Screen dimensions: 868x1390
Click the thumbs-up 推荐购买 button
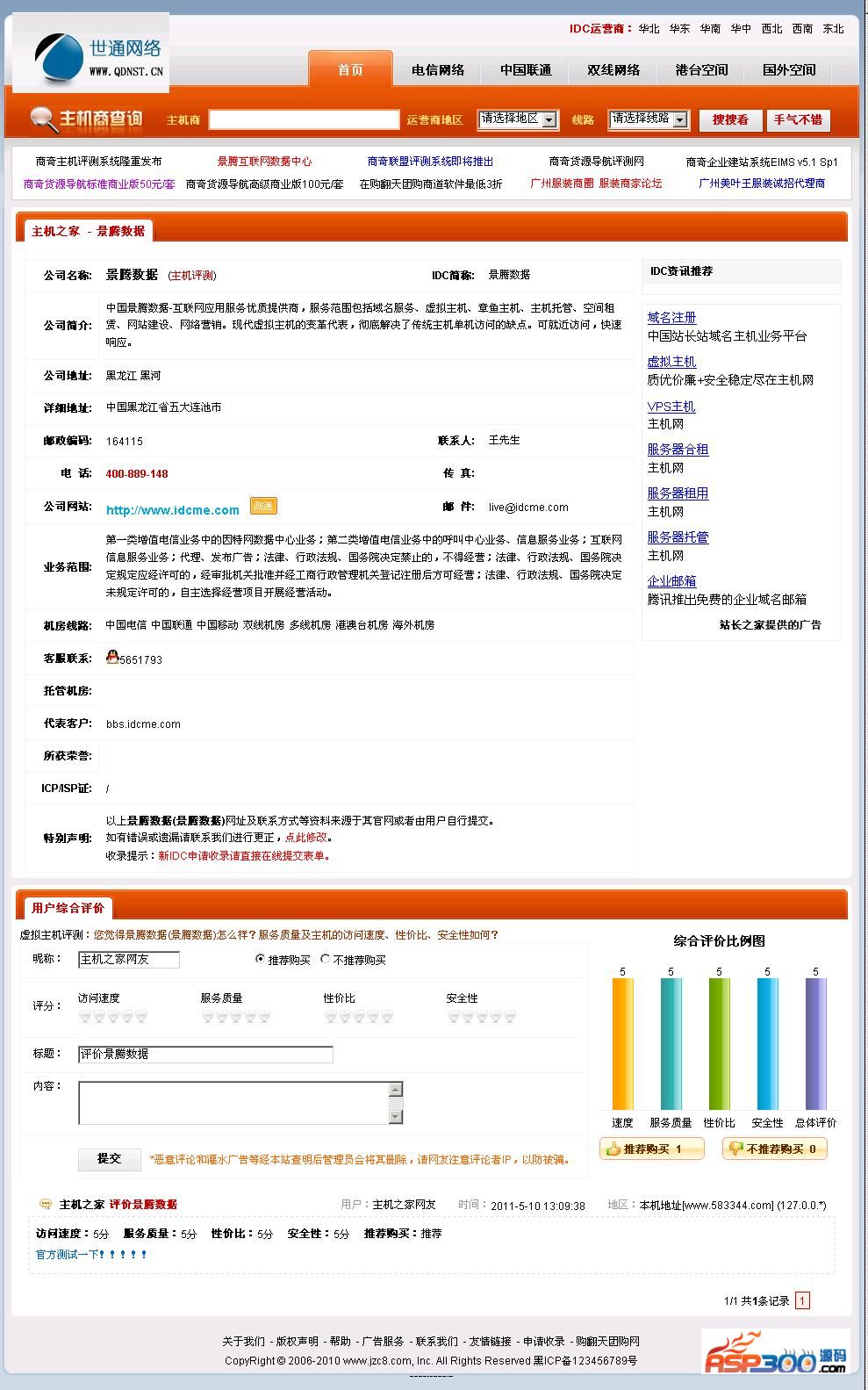652,1149
